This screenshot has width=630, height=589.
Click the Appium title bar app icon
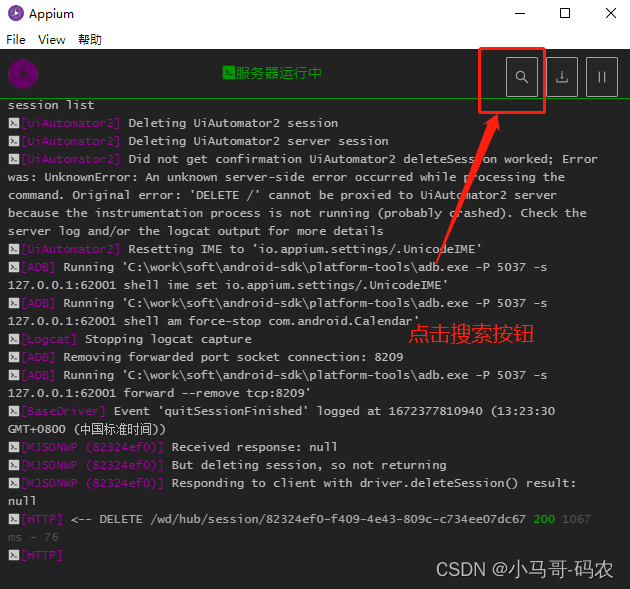pos(16,13)
